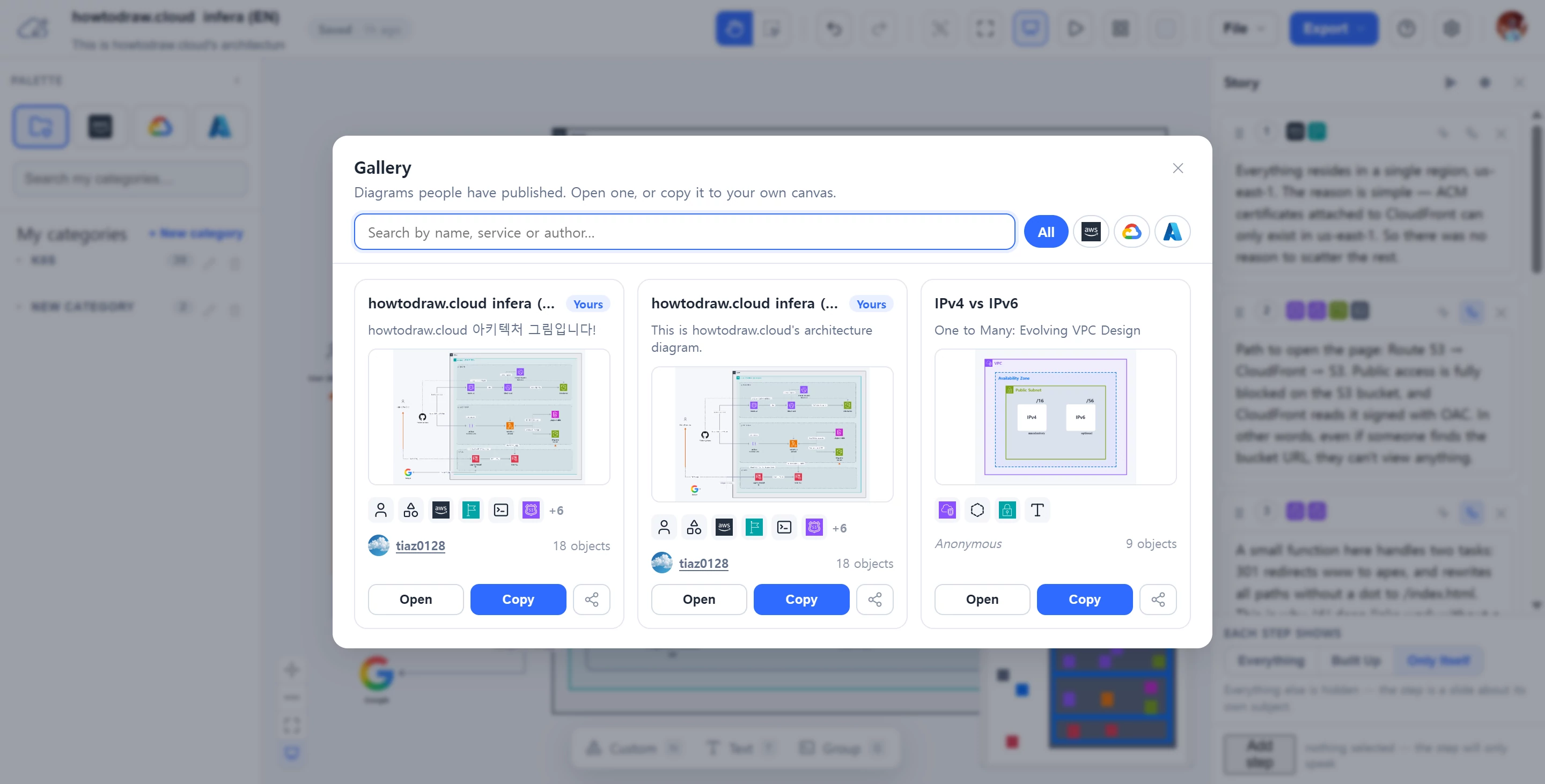The height and width of the screenshot is (784, 1545).
Task: Click teal flag icon on English card
Action: pyautogui.click(x=753, y=528)
